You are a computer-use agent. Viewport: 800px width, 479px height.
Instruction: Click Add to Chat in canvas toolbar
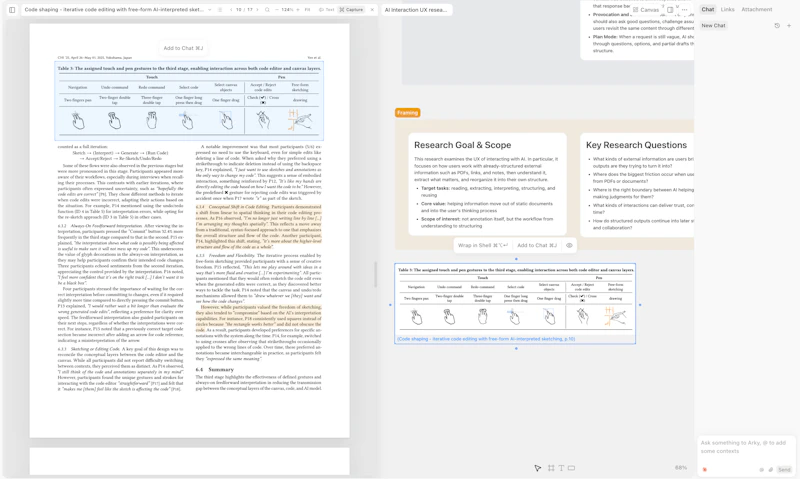[537, 245]
